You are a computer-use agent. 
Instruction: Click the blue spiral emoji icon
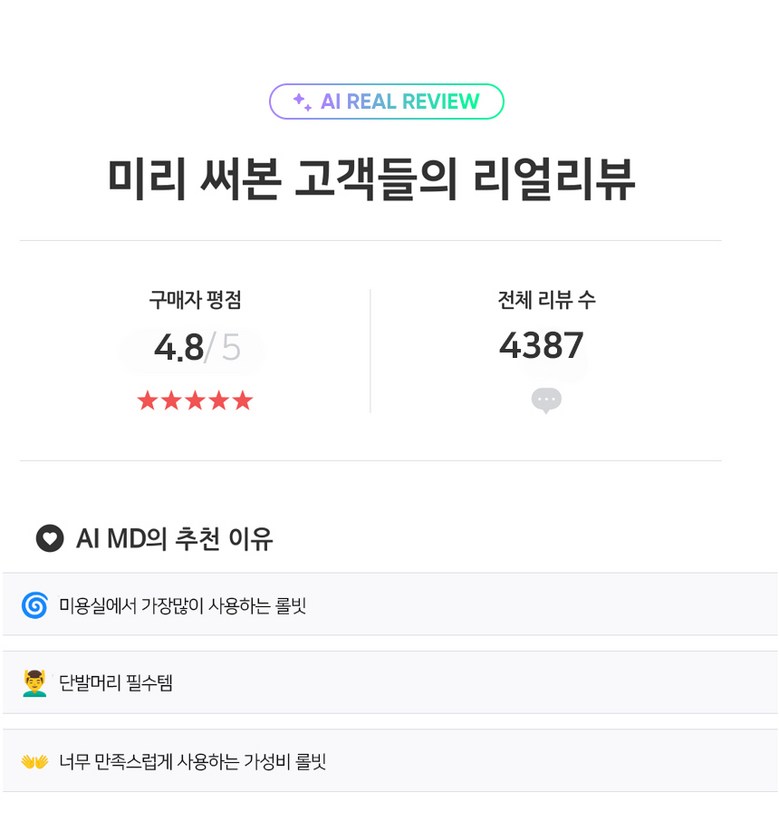coord(34,605)
